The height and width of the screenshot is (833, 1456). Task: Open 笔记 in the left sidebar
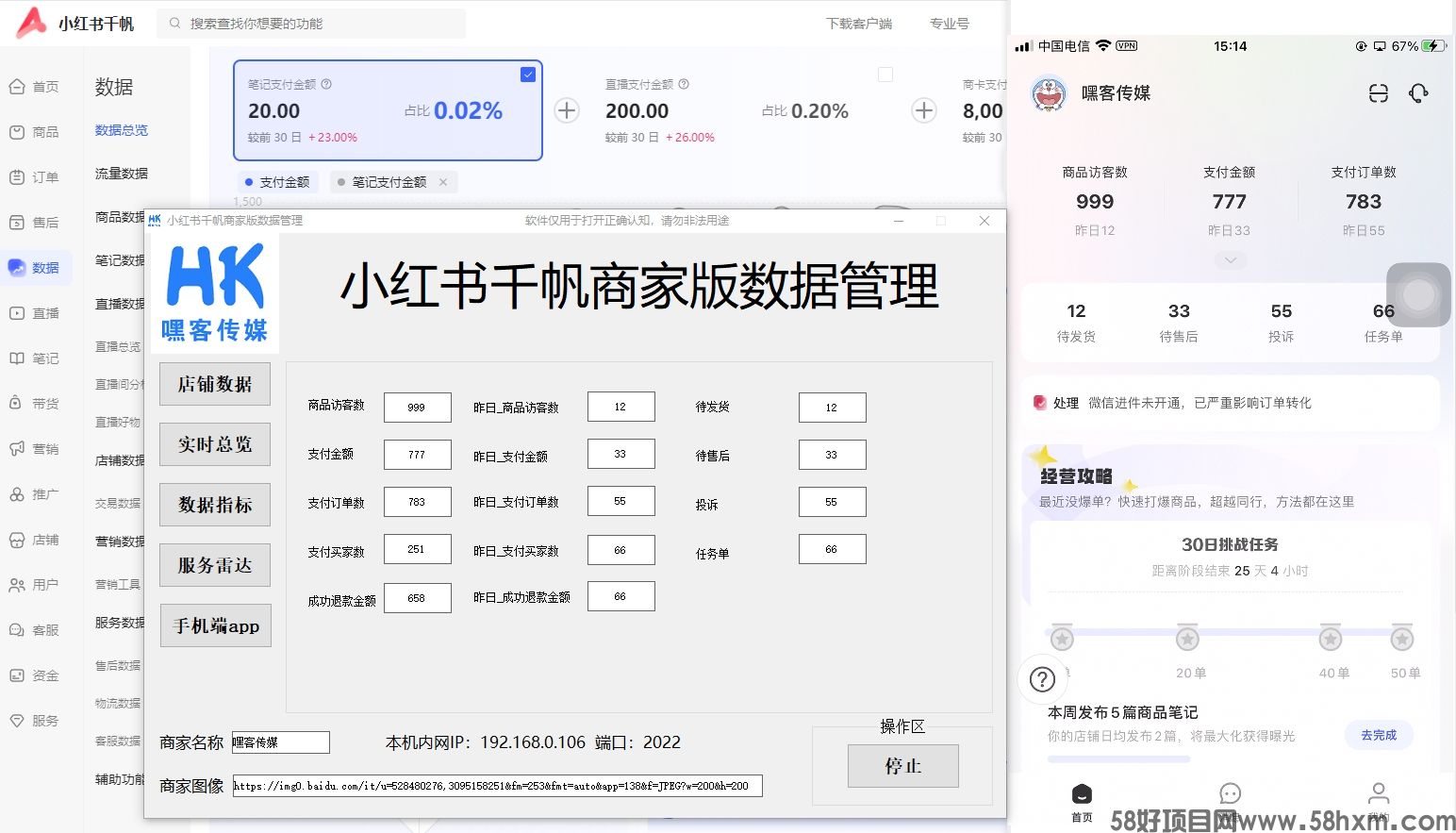34,358
